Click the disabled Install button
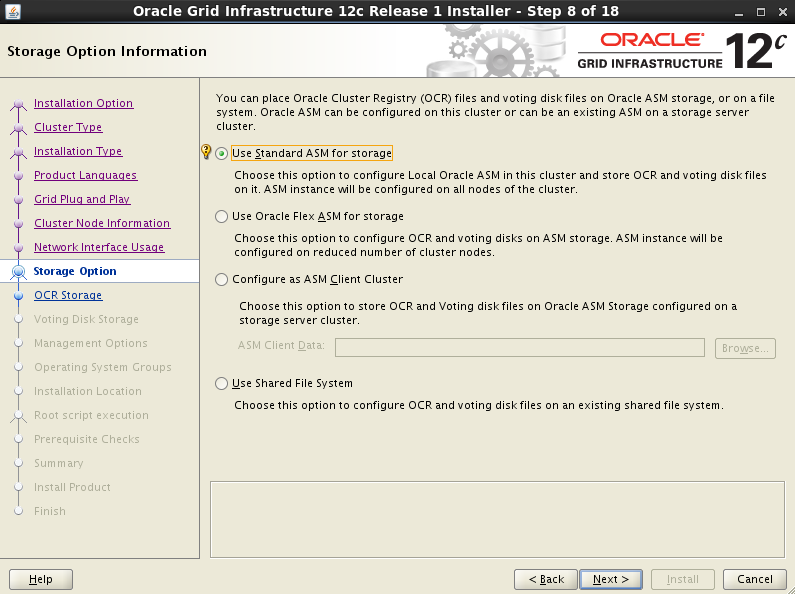The width and height of the screenshot is (795, 594). [682, 579]
